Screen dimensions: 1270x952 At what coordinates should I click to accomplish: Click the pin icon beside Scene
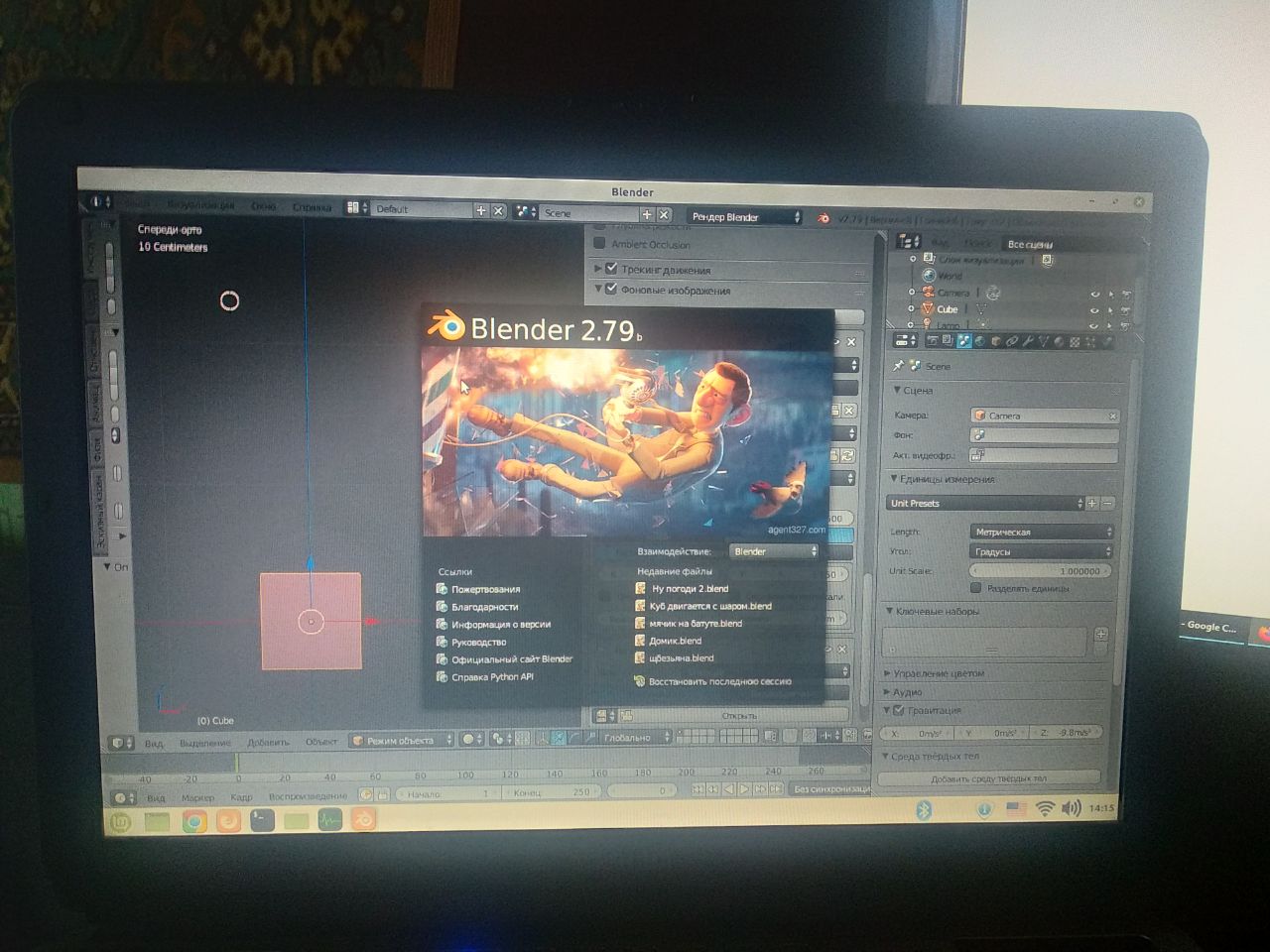899,366
